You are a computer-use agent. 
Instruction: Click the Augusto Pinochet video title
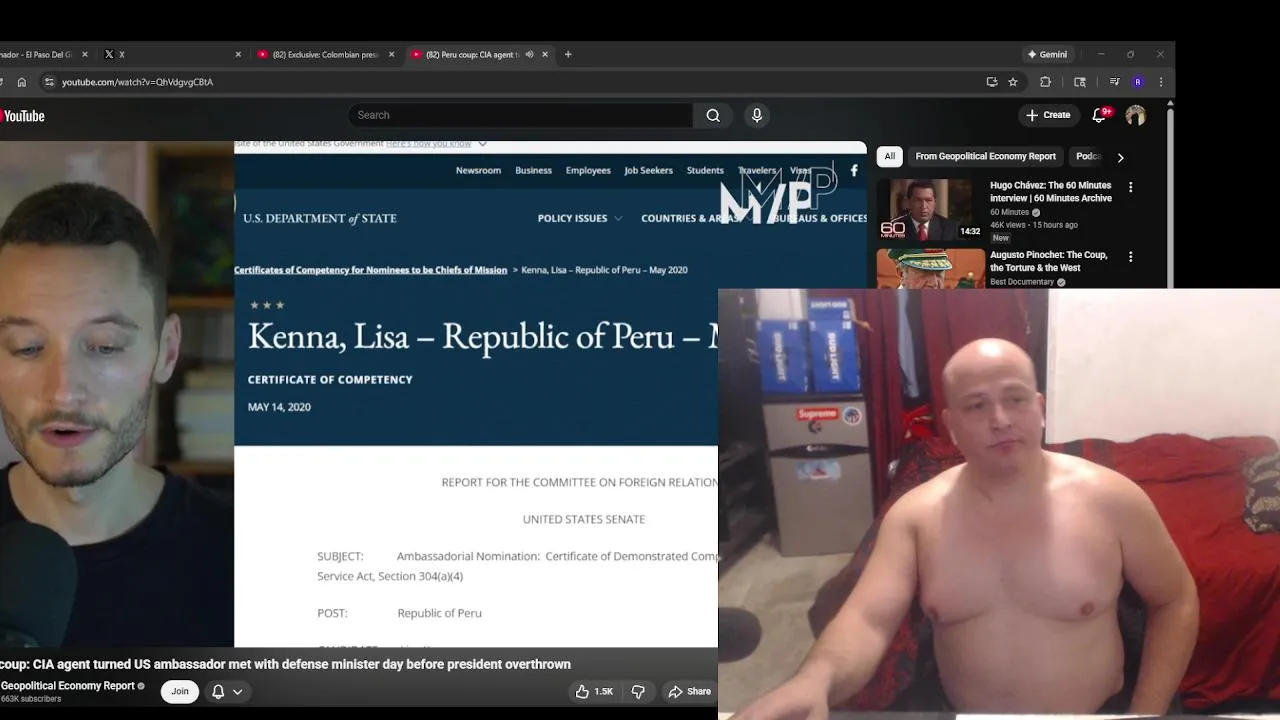[x=1049, y=261]
